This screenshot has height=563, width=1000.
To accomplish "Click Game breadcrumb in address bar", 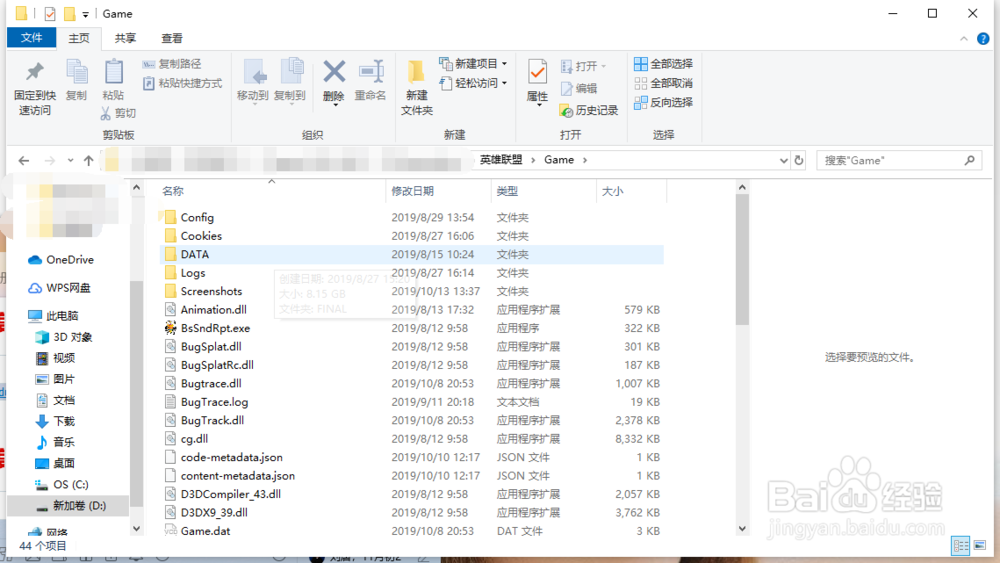I will pyautogui.click(x=559, y=160).
